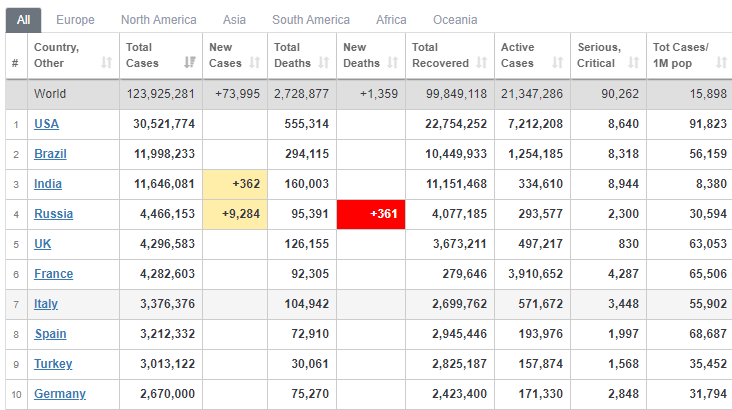Open the Turkey country link

(x=53, y=364)
